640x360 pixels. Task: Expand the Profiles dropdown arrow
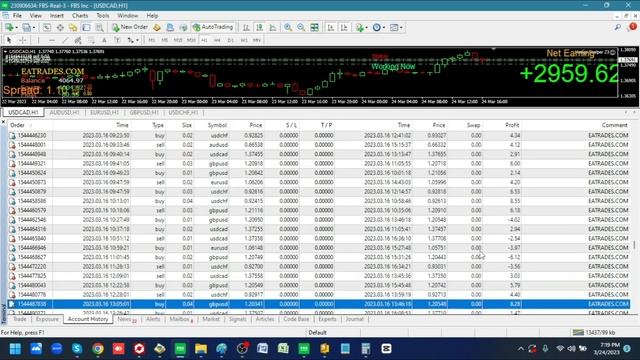34,27
